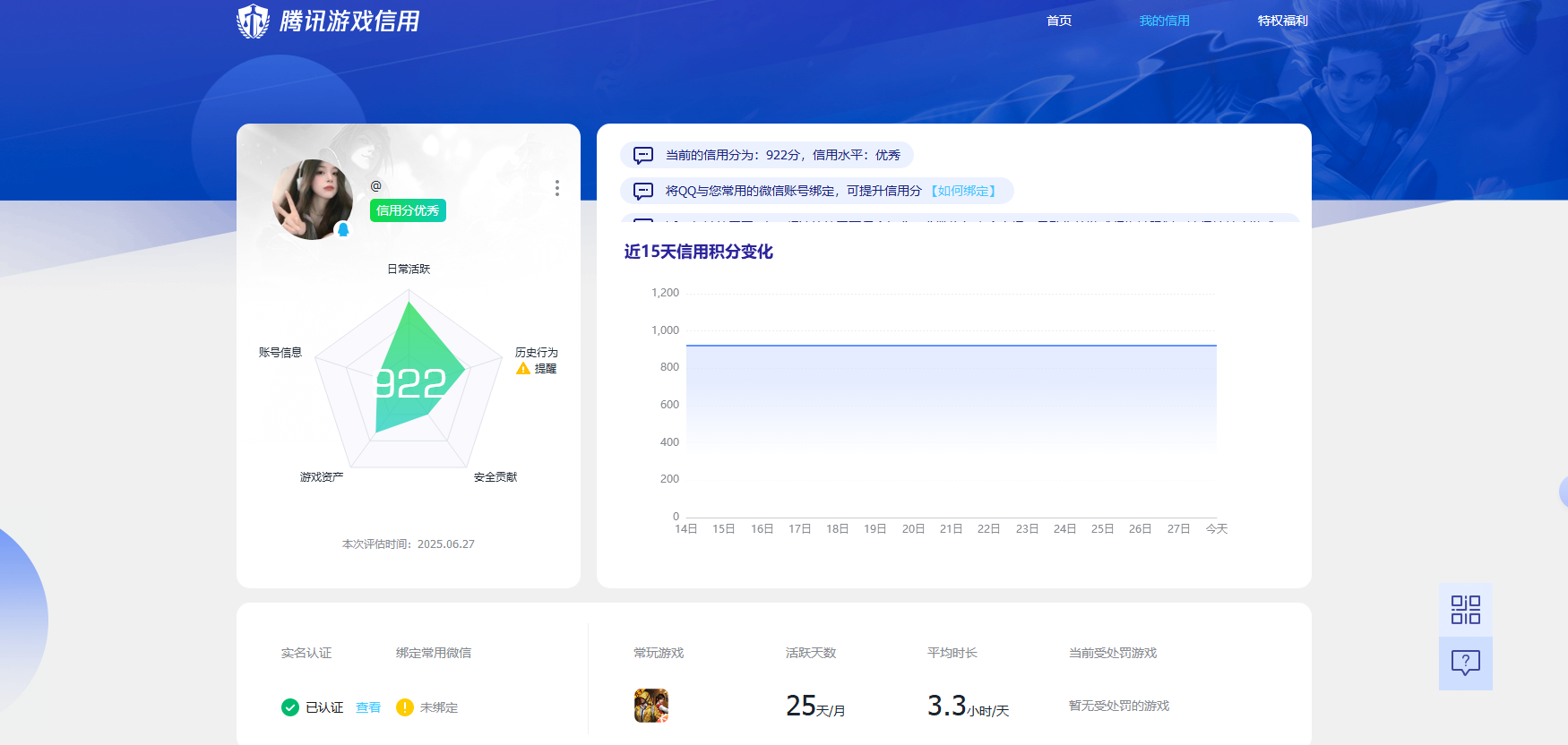
Task: Click chat bubble icon beside current credit score message
Action: pos(643,155)
